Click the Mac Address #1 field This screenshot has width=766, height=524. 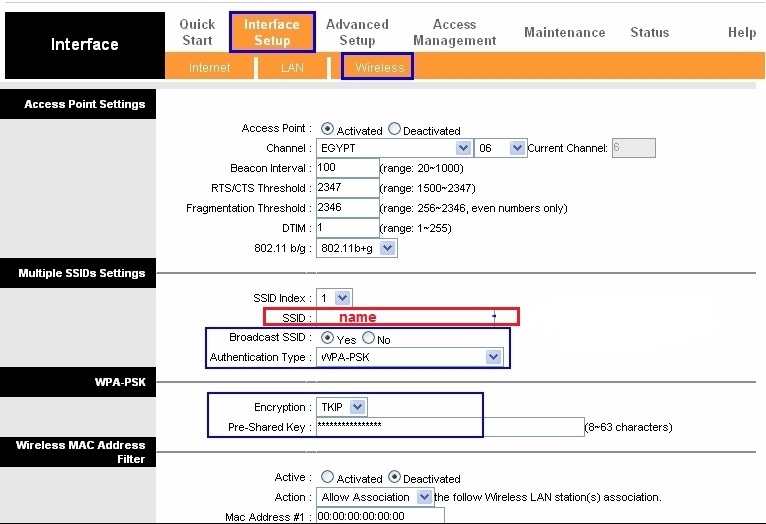380,516
